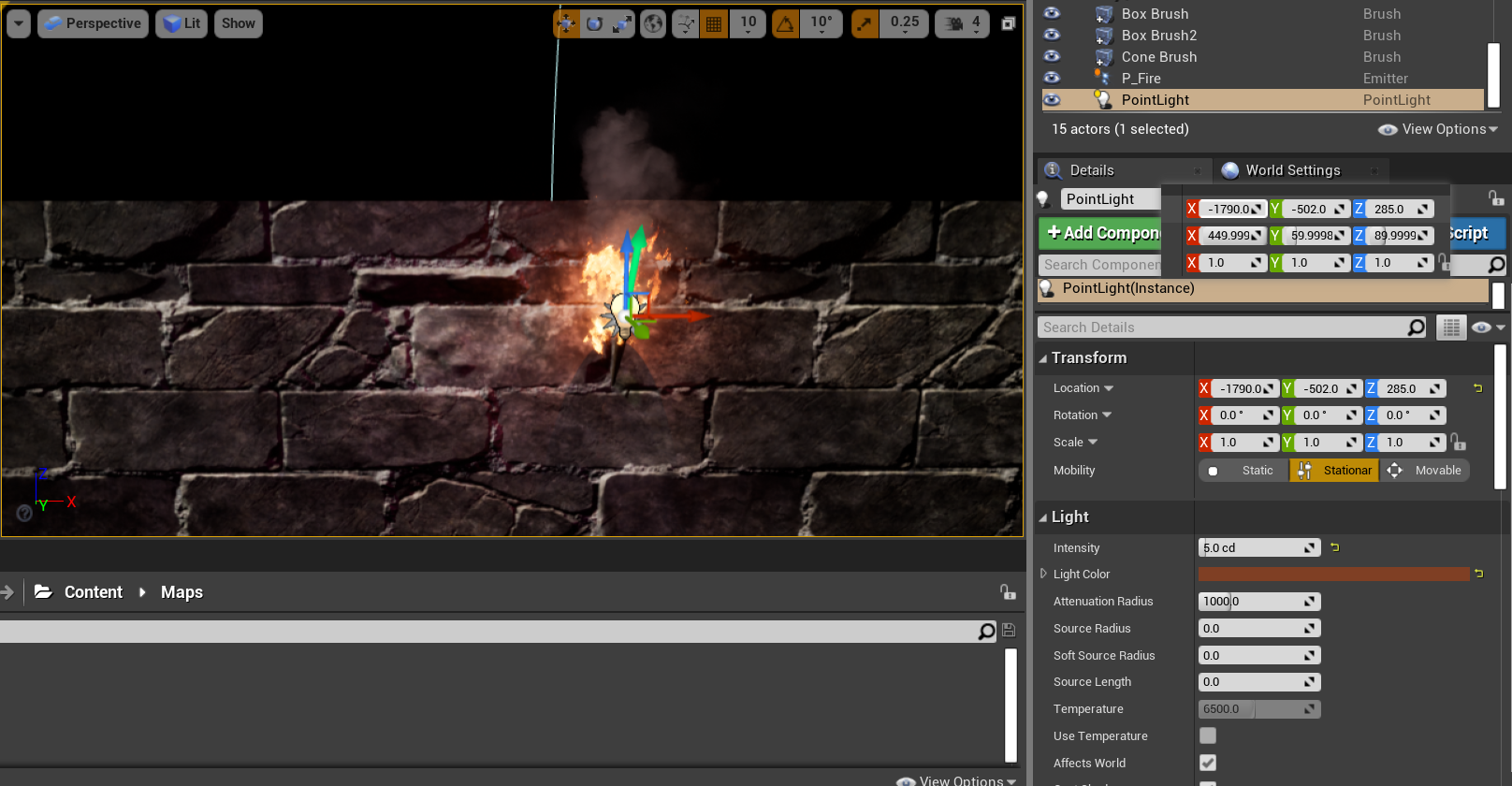Viewport: 1512px width, 786px height.
Task: Set Mobility to Static
Action: pyautogui.click(x=1243, y=471)
